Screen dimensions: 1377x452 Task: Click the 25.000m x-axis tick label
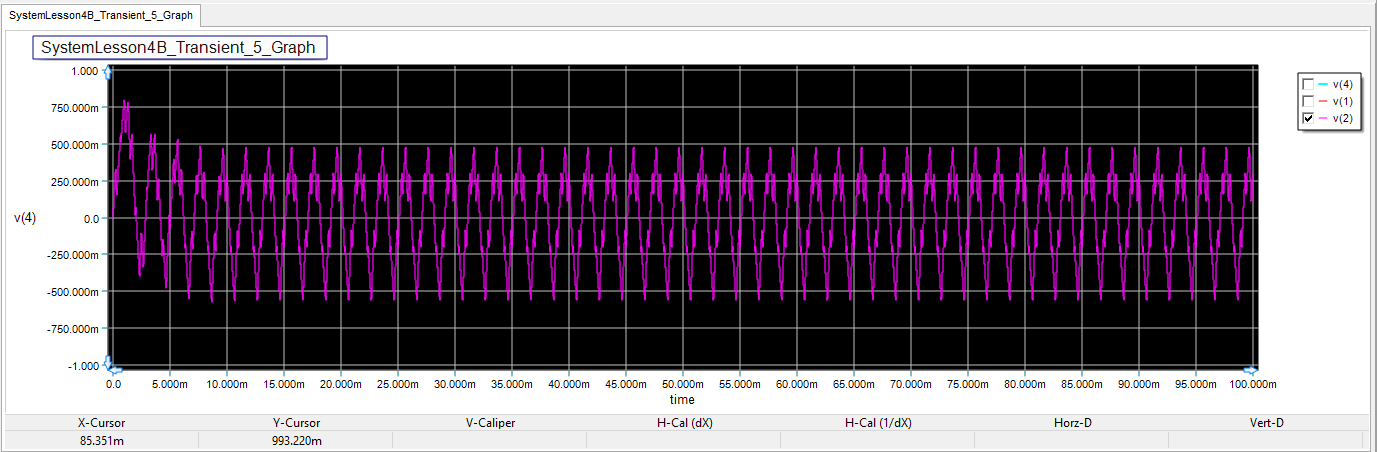[397, 384]
